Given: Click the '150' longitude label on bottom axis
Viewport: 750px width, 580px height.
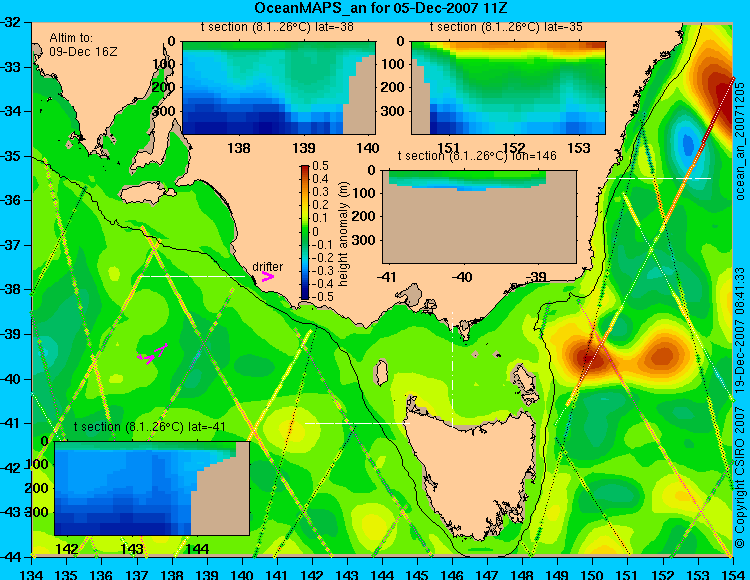Looking at the screenshot, I should click(593, 574).
